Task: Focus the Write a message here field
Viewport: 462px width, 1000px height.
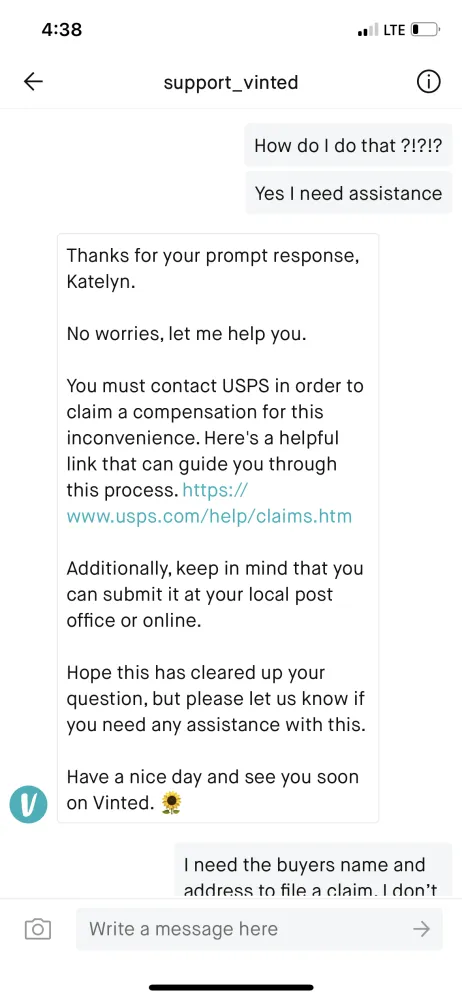Action: (259, 929)
